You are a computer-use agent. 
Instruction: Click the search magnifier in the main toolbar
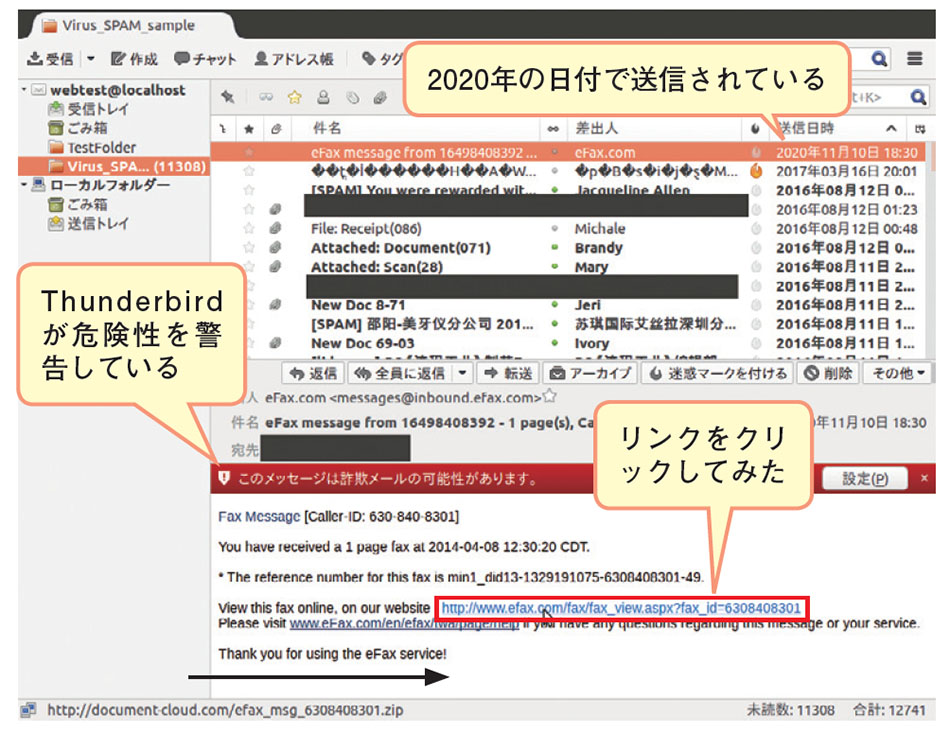[x=879, y=59]
